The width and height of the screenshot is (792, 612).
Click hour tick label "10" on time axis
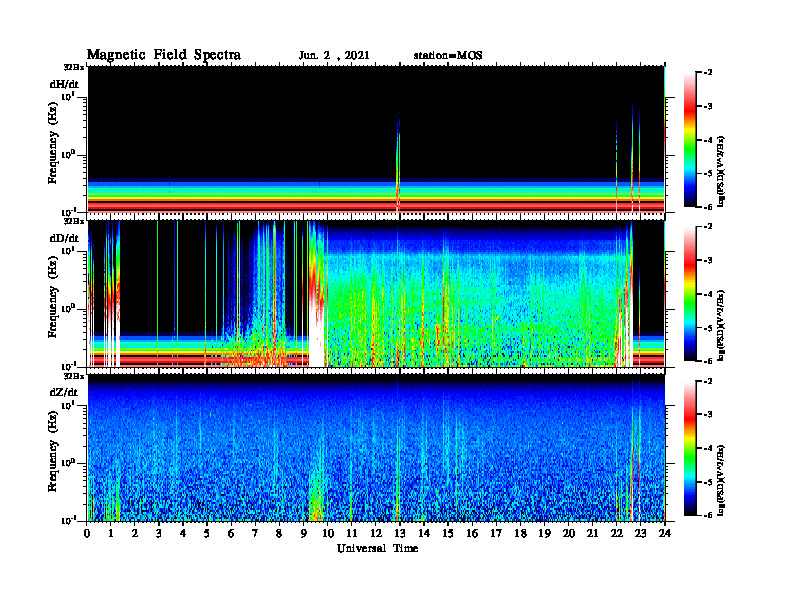(328, 533)
